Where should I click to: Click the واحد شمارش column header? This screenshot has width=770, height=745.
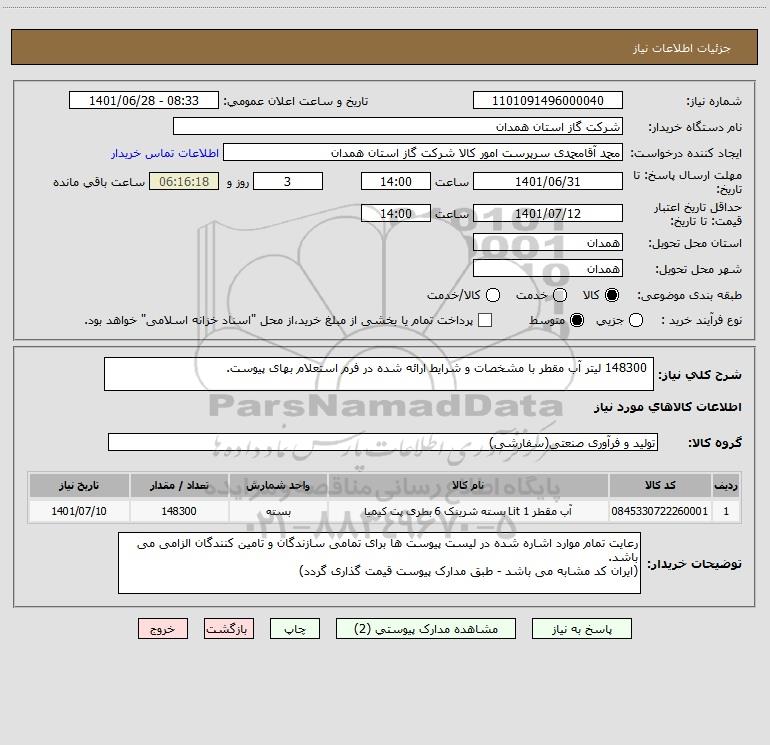coord(278,485)
